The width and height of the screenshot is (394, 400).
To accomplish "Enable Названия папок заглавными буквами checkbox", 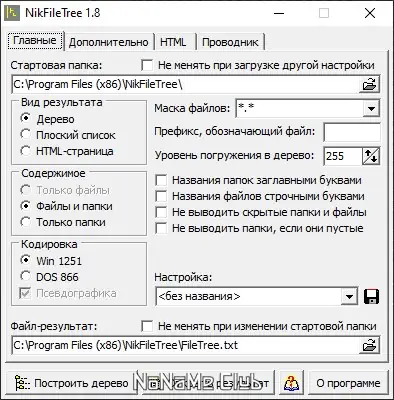I will [259, 180].
